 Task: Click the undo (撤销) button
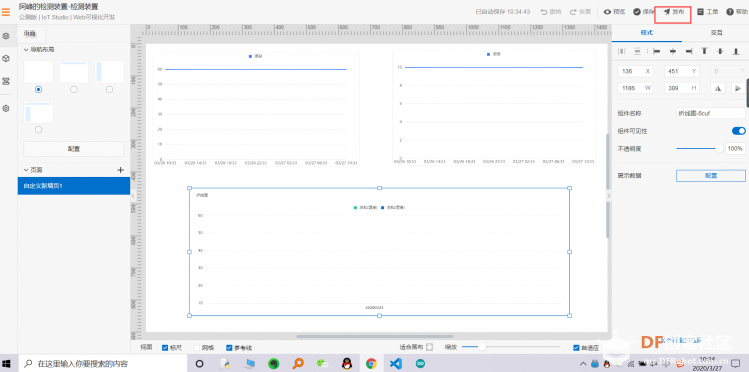pos(551,12)
